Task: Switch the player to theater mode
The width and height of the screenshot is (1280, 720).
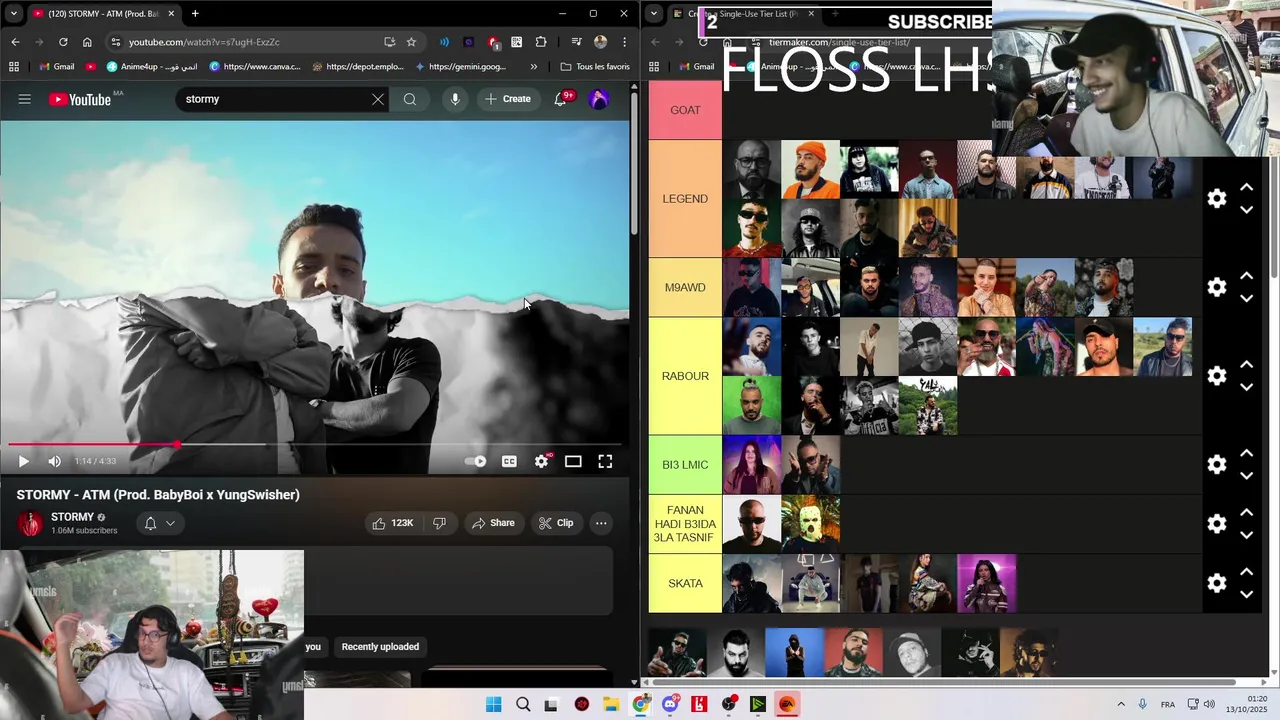Action: (573, 461)
